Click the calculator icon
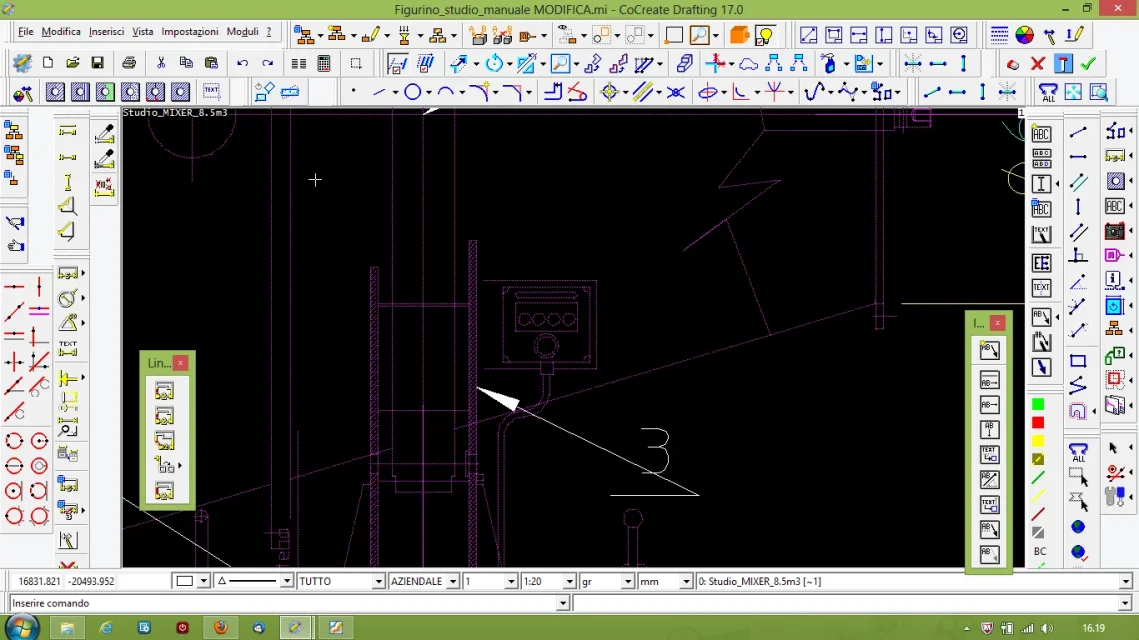Screen dimensions: 1139x640 [x=324, y=63]
